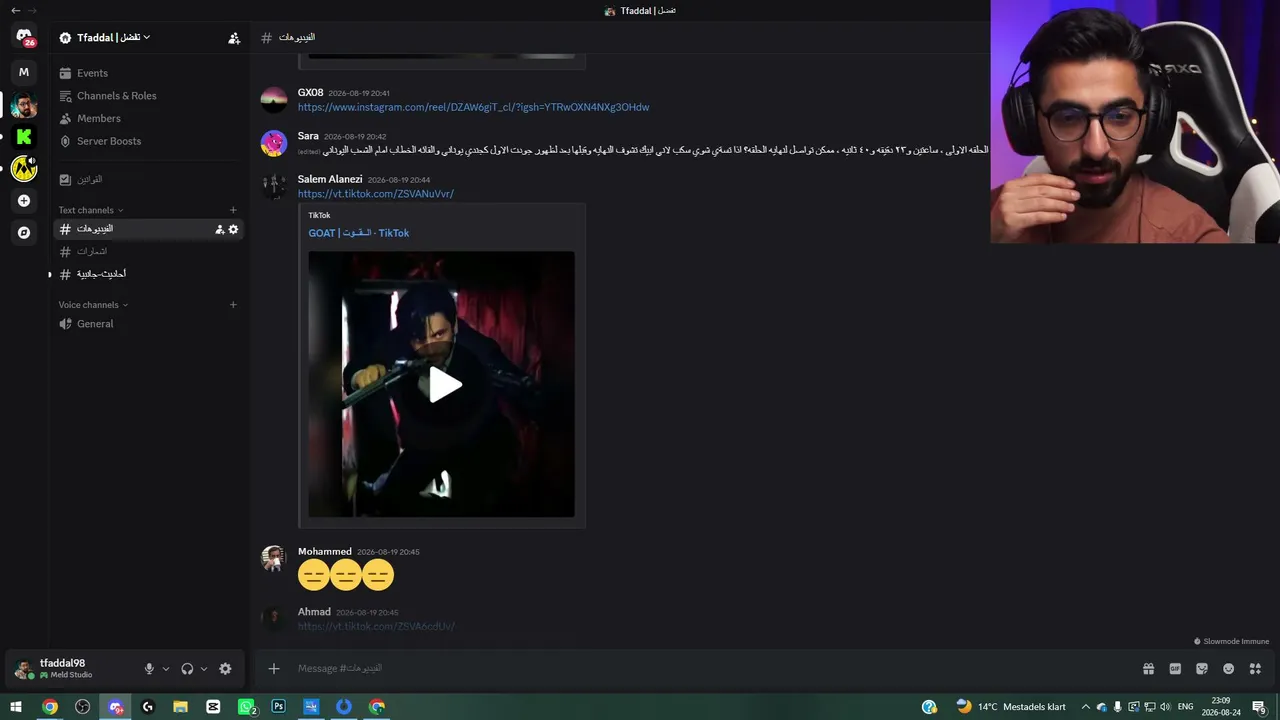Image resolution: width=1280 pixels, height=720 pixels.
Task: Click the Add a Server plus icon
Action: (x=24, y=201)
